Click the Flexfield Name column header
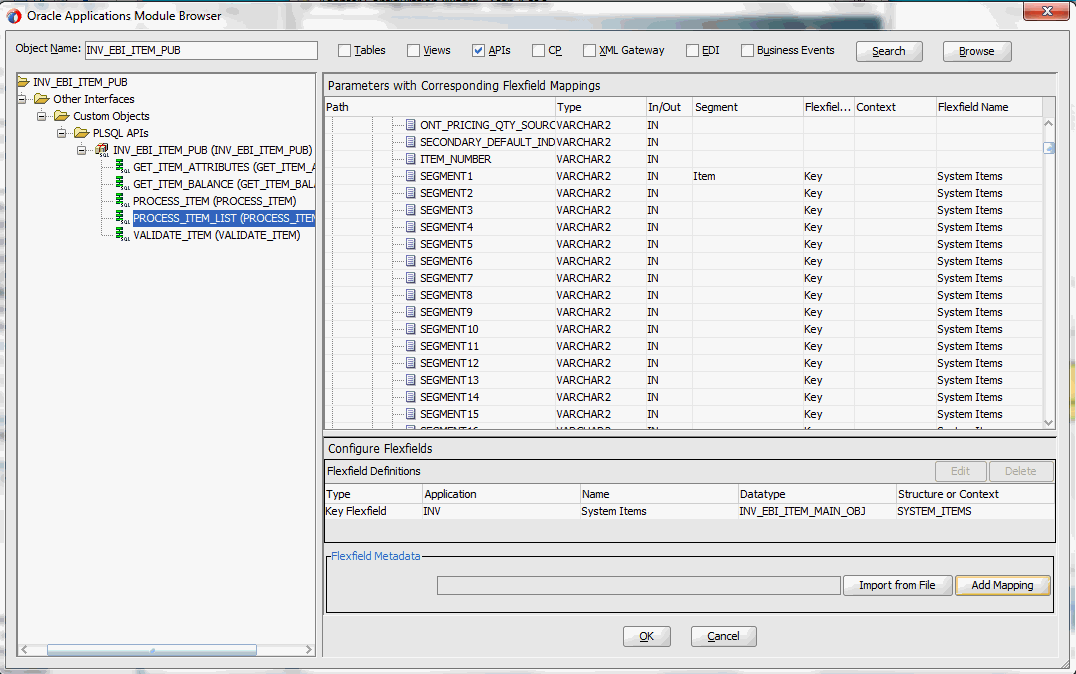The width and height of the screenshot is (1076, 674). (989, 107)
